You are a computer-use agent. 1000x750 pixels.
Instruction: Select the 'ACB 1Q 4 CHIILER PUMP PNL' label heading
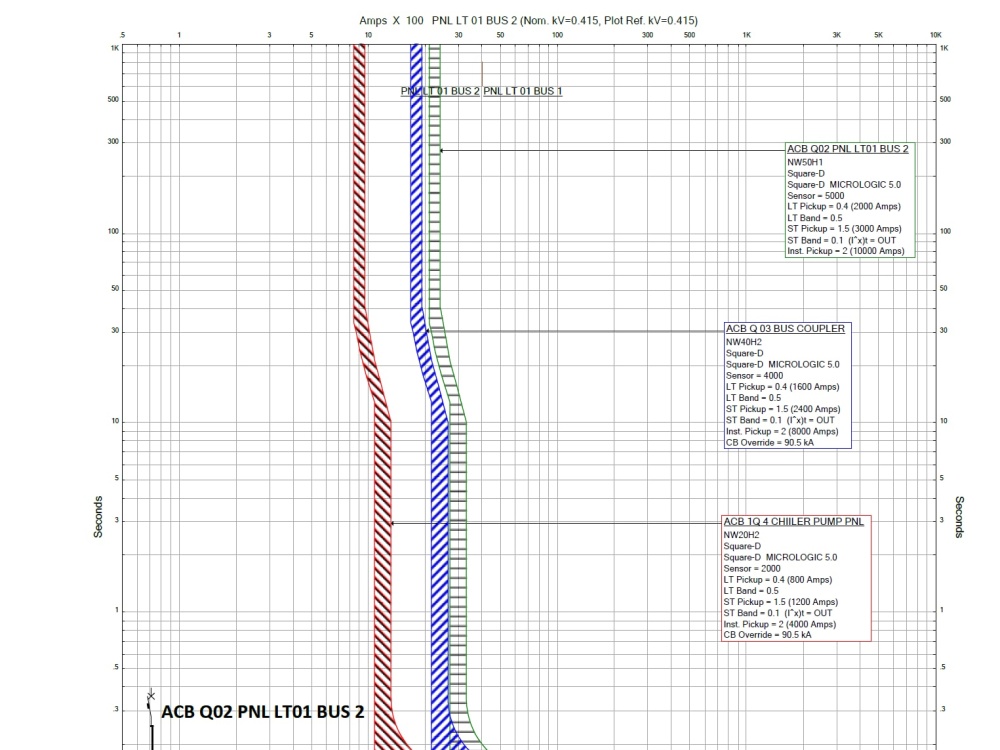pos(793,522)
